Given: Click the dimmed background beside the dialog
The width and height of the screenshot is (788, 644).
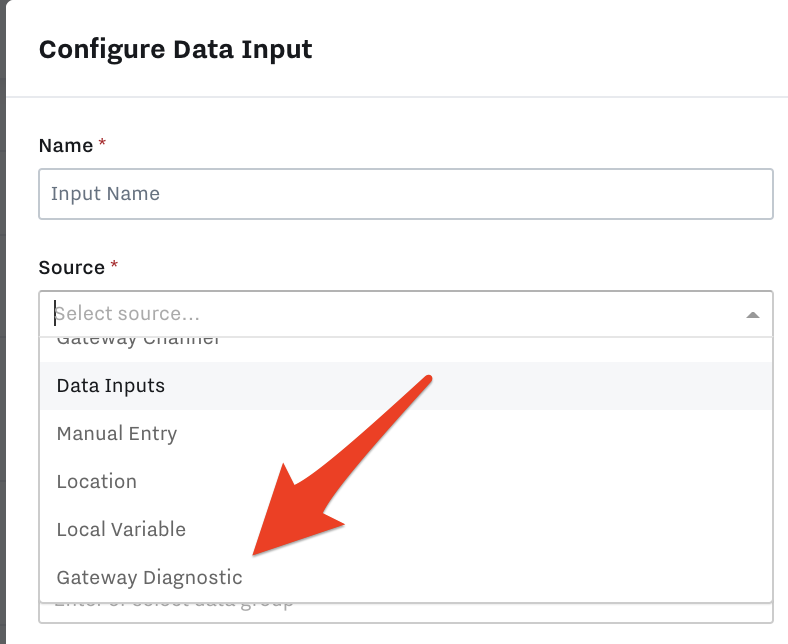Looking at the screenshot, I should pyautogui.click(x=3, y=322).
